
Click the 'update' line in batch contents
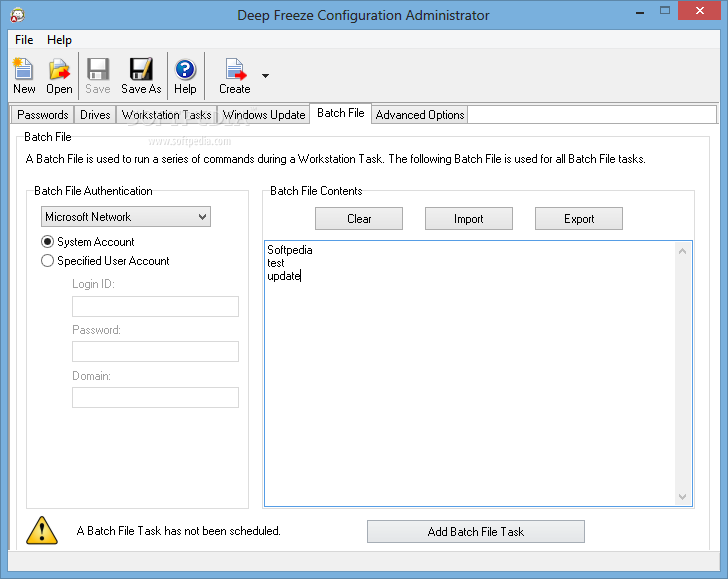tap(284, 276)
